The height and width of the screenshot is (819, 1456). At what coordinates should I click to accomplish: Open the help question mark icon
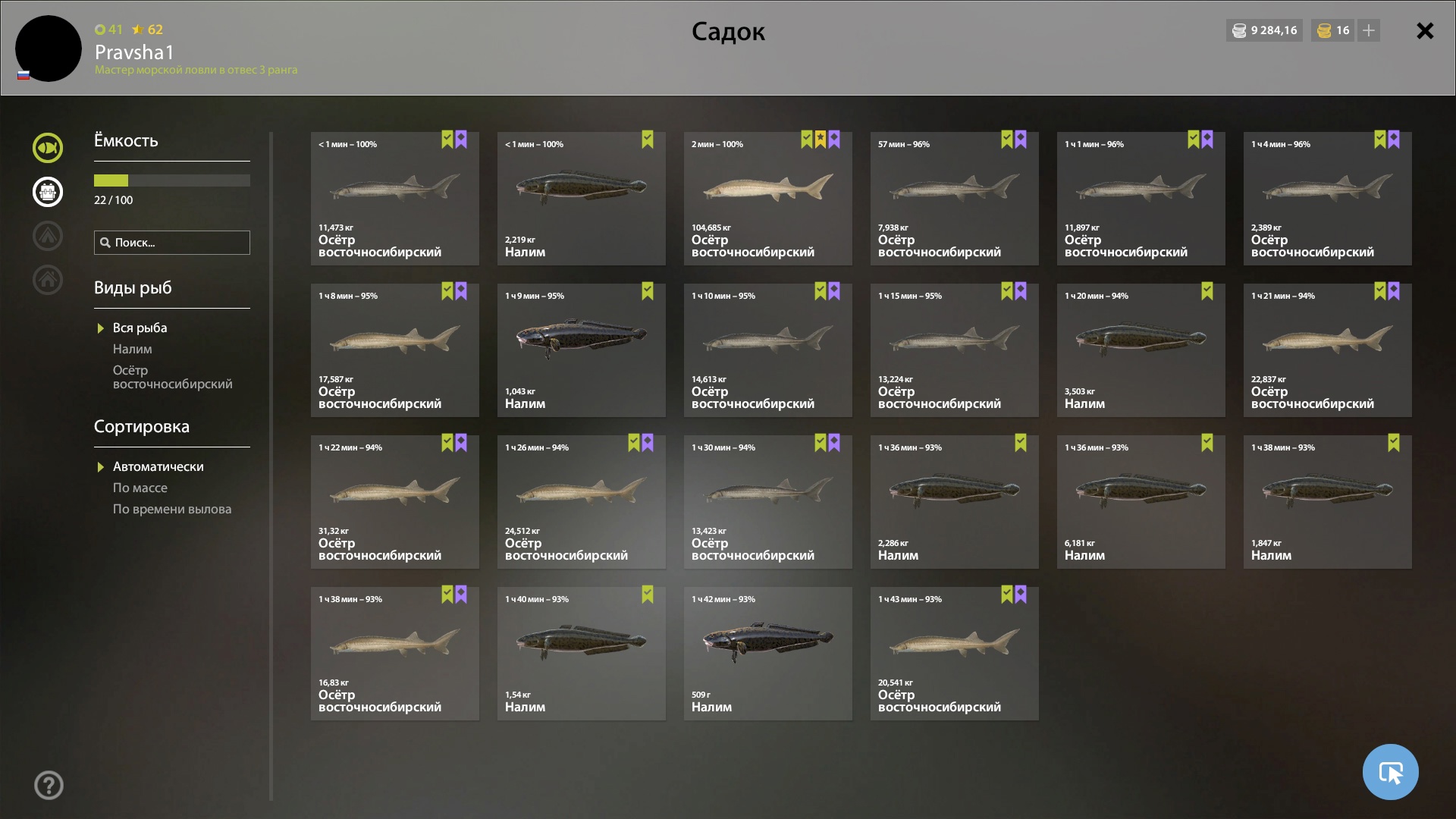49,786
